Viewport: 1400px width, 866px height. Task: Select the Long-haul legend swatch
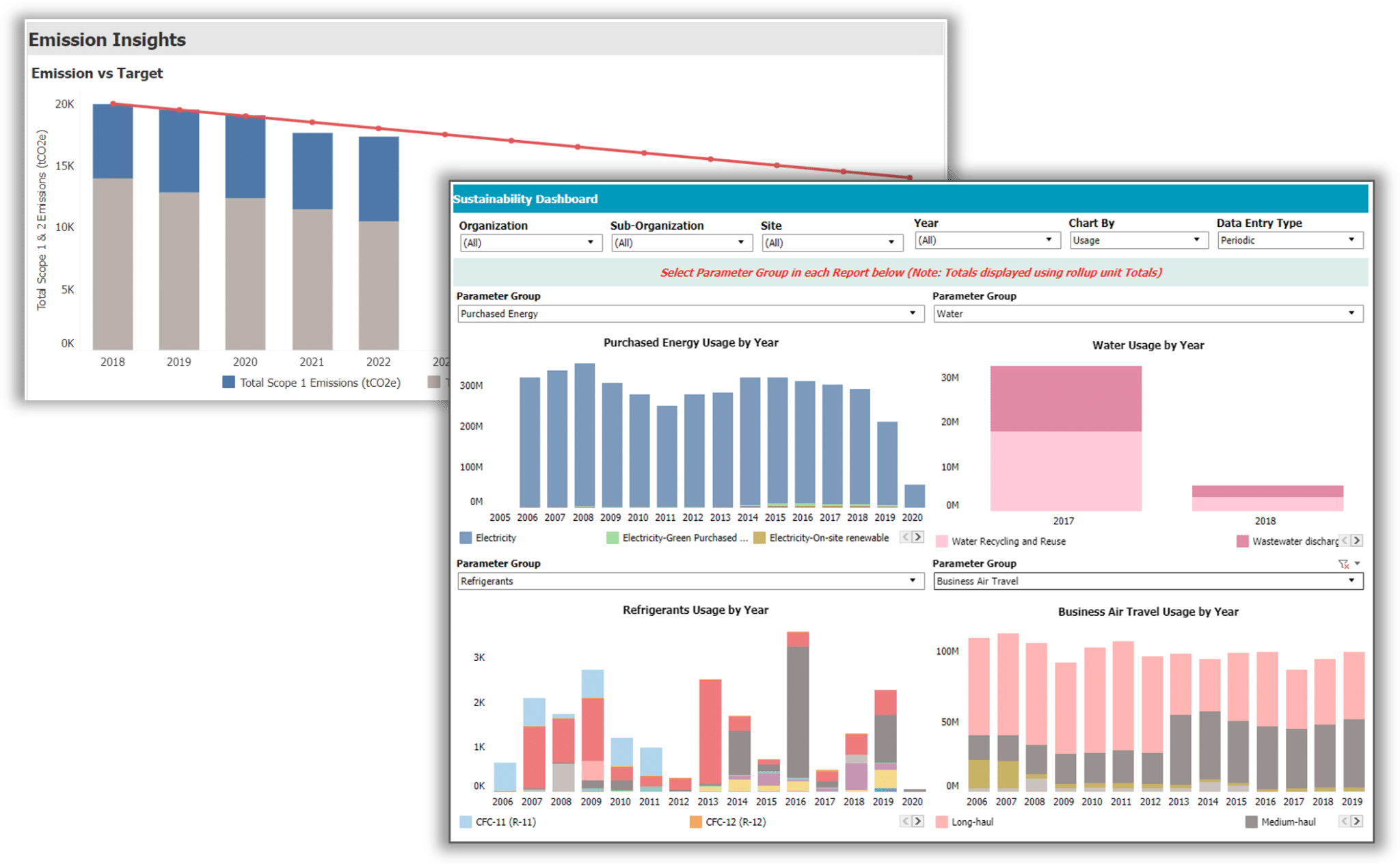coord(941,822)
